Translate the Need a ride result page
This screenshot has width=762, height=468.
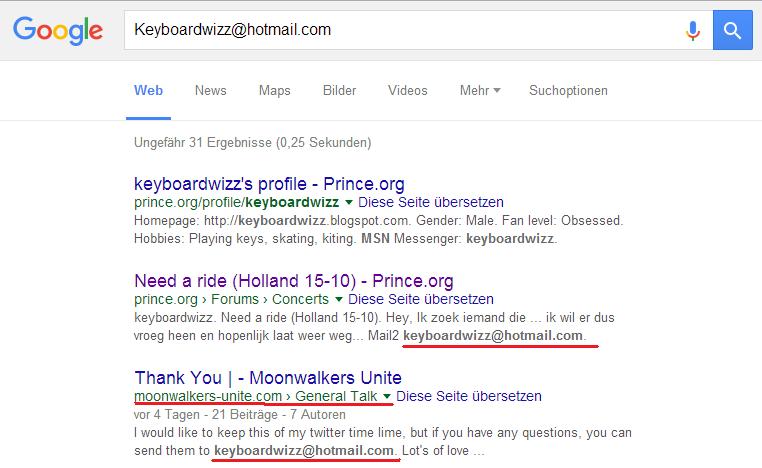click(420, 299)
